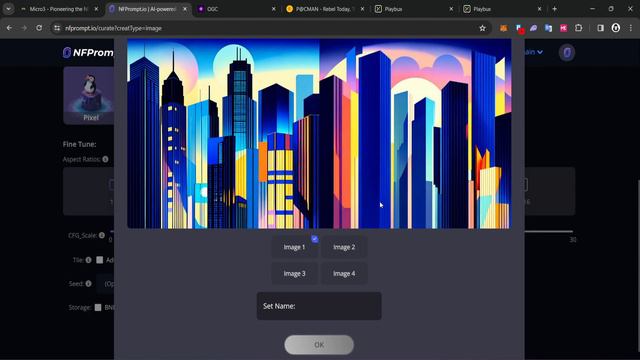Toggle the browser side panel
Viewport: 640px width, 360px height.
click(600, 28)
